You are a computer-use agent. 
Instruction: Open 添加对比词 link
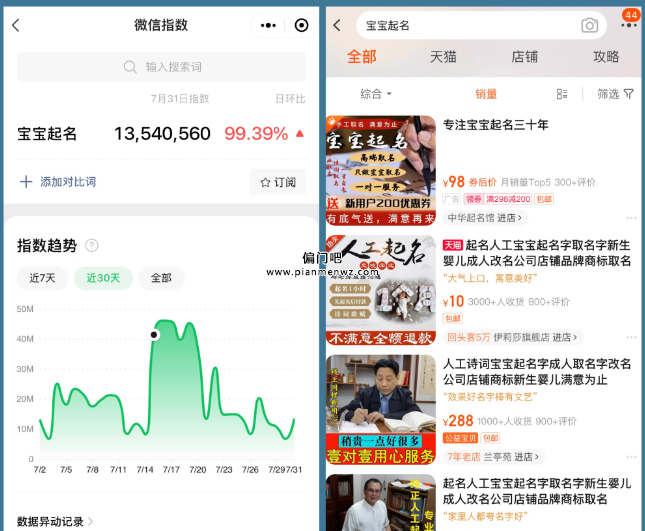pos(68,182)
